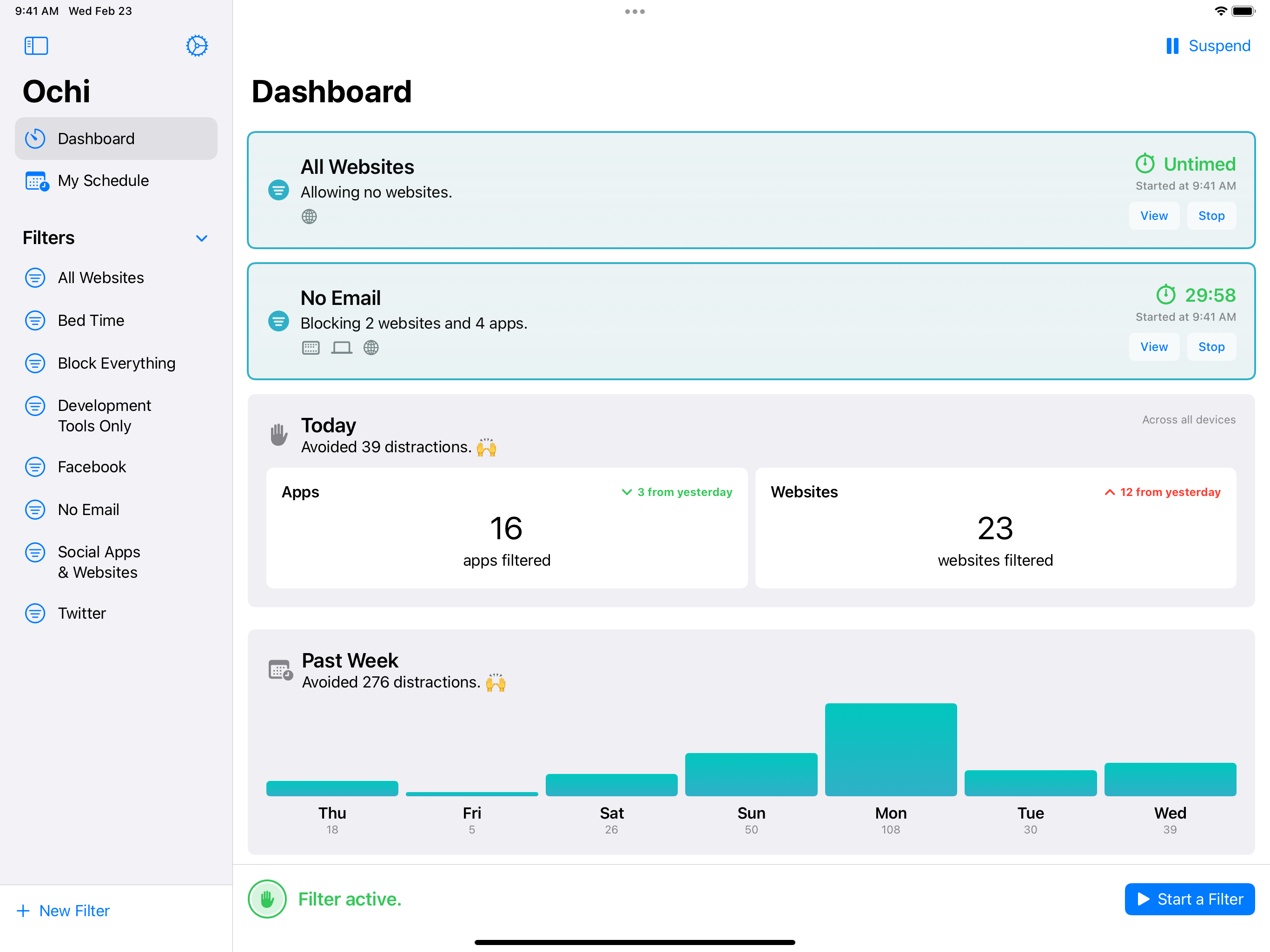This screenshot has width=1270, height=952.
Task: Open My Schedule in sidebar
Action: pos(103,181)
